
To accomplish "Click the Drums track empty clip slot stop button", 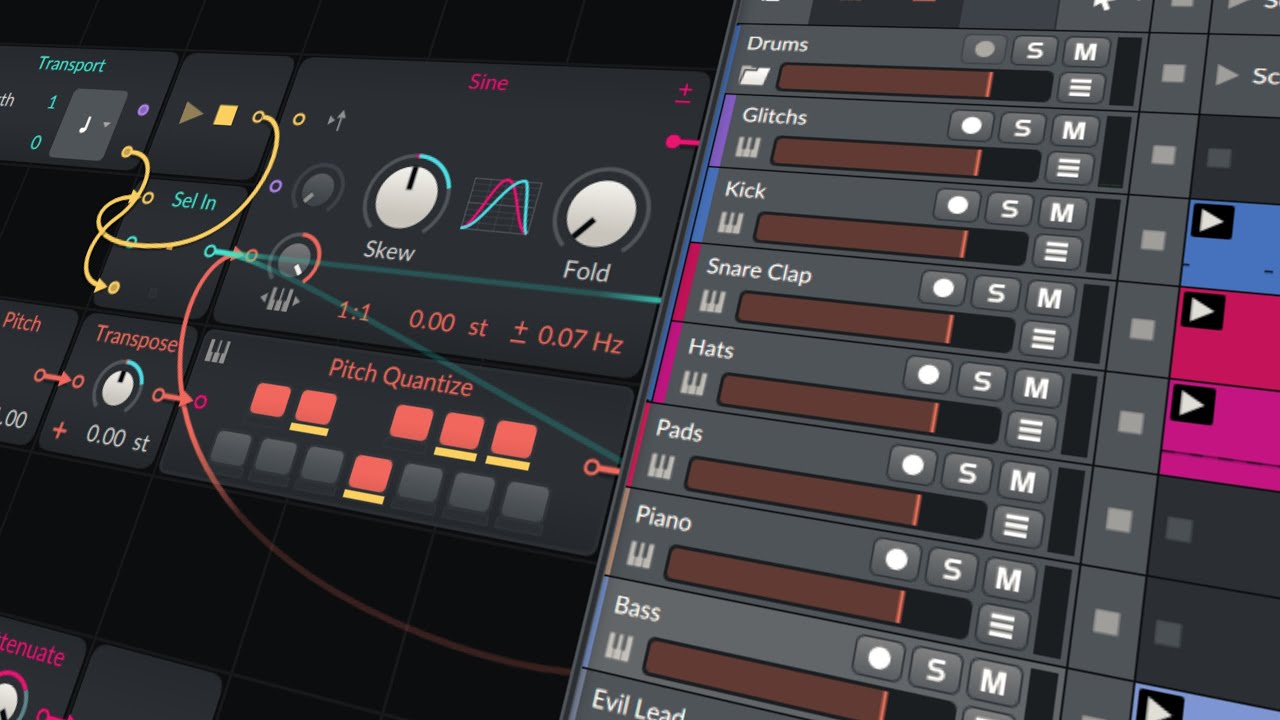I will coord(1172,74).
